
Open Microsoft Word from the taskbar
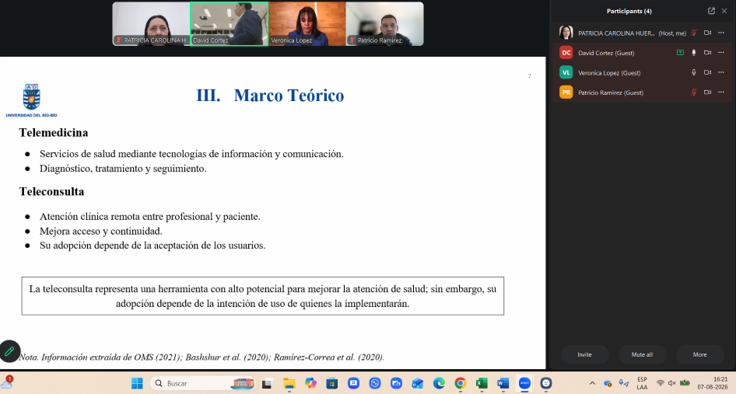pos(503,383)
